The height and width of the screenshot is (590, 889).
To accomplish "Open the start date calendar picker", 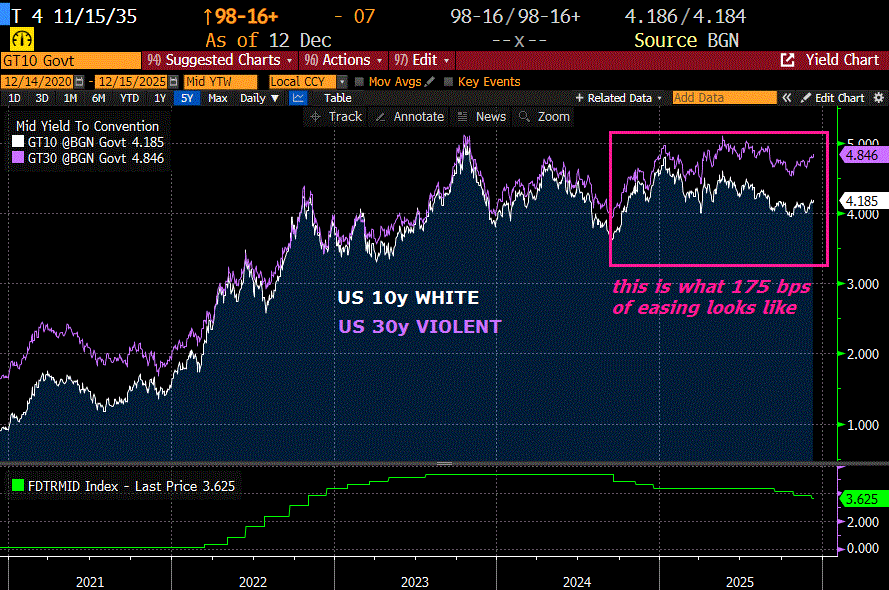I will point(80,82).
